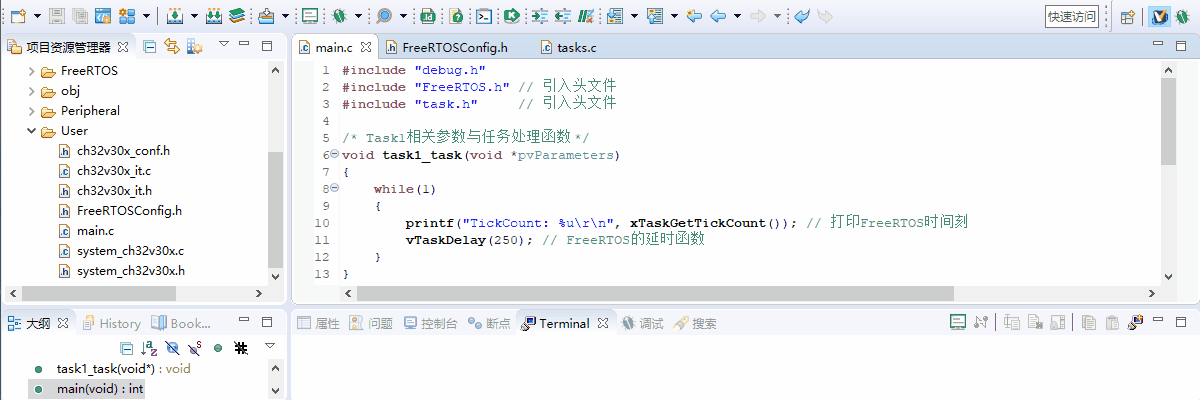Click the green monitor toolbar icon
Screen dimensions: 1200x400
(x=311, y=16)
